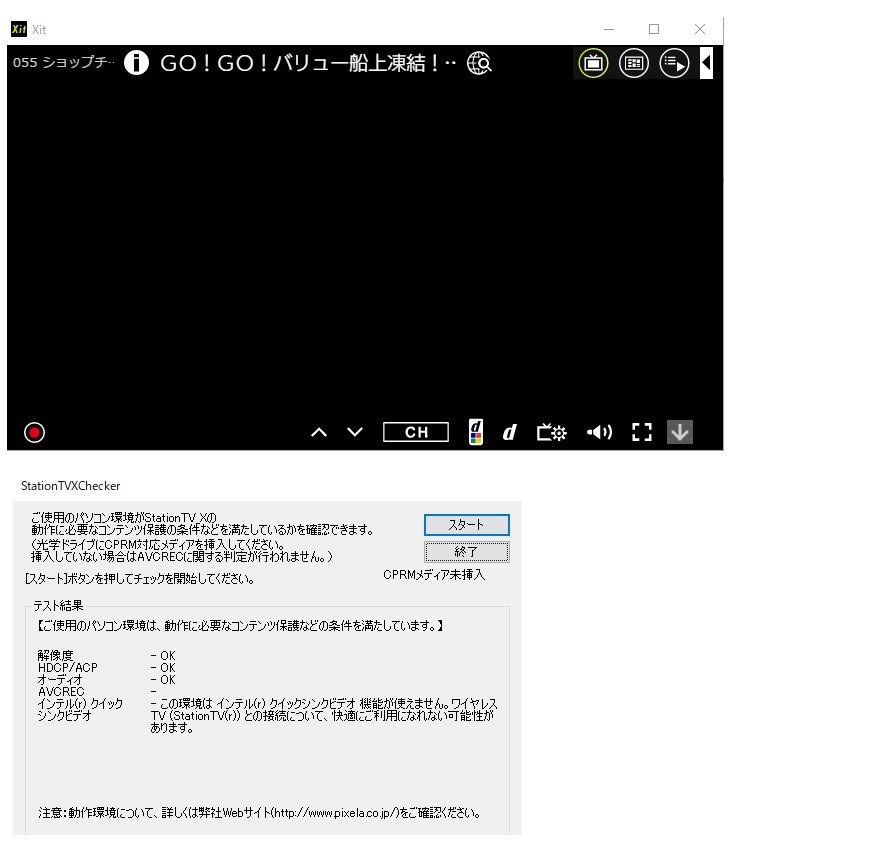Screen dimensions: 890x845
Task: Adjust volume with the speaker icon
Action: tap(599, 432)
